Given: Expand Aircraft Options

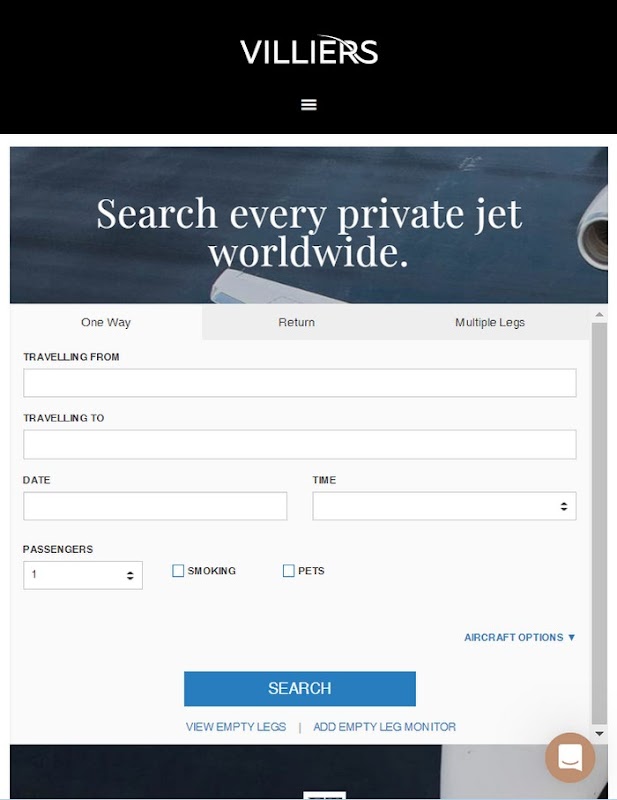Looking at the screenshot, I should [x=520, y=637].
